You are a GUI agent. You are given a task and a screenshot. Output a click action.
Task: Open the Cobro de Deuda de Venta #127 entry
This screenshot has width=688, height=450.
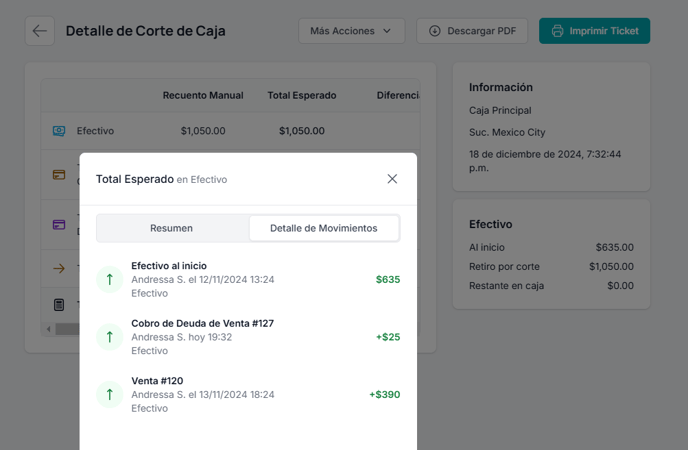tap(248, 337)
